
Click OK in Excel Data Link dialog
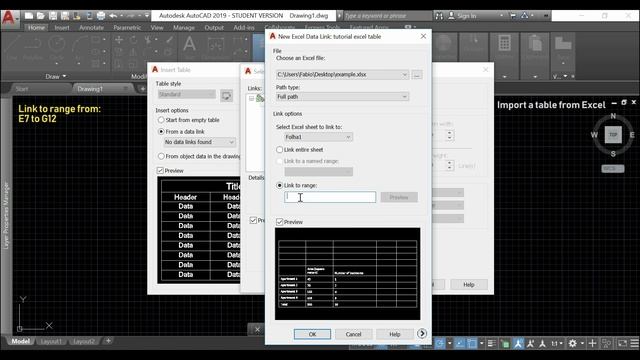click(x=312, y=334)
